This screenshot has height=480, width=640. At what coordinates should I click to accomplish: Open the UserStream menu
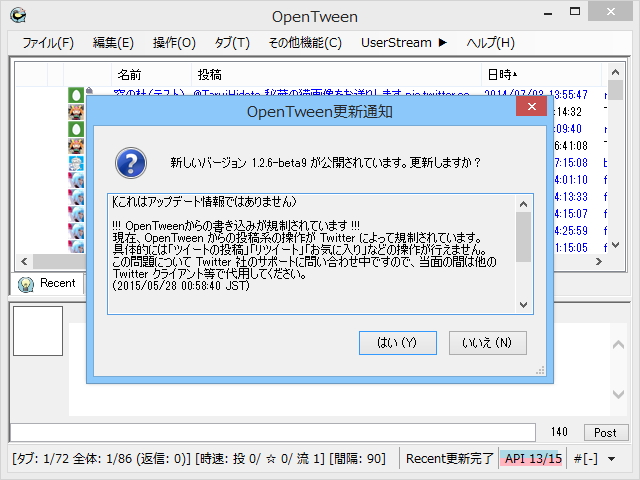pyautogui.click(x=404, y=42)
